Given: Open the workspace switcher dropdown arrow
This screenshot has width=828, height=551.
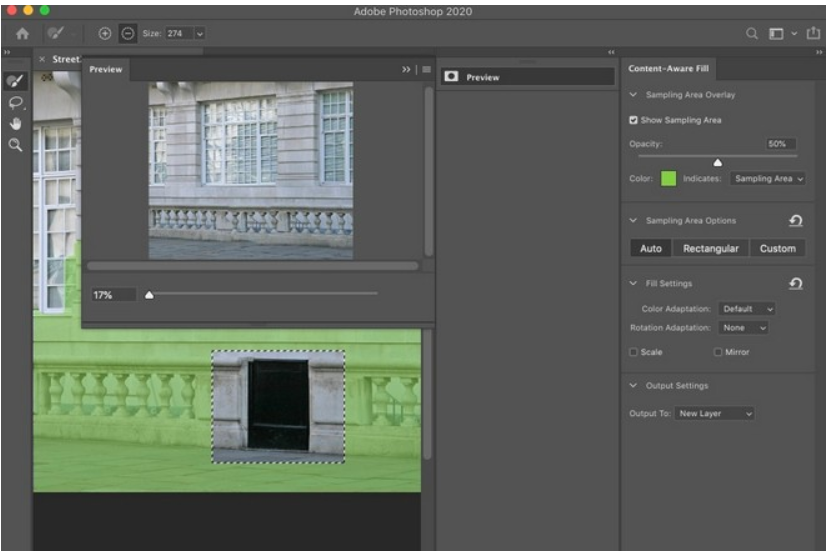Looking at the screenshot, I should coord(794,34).
